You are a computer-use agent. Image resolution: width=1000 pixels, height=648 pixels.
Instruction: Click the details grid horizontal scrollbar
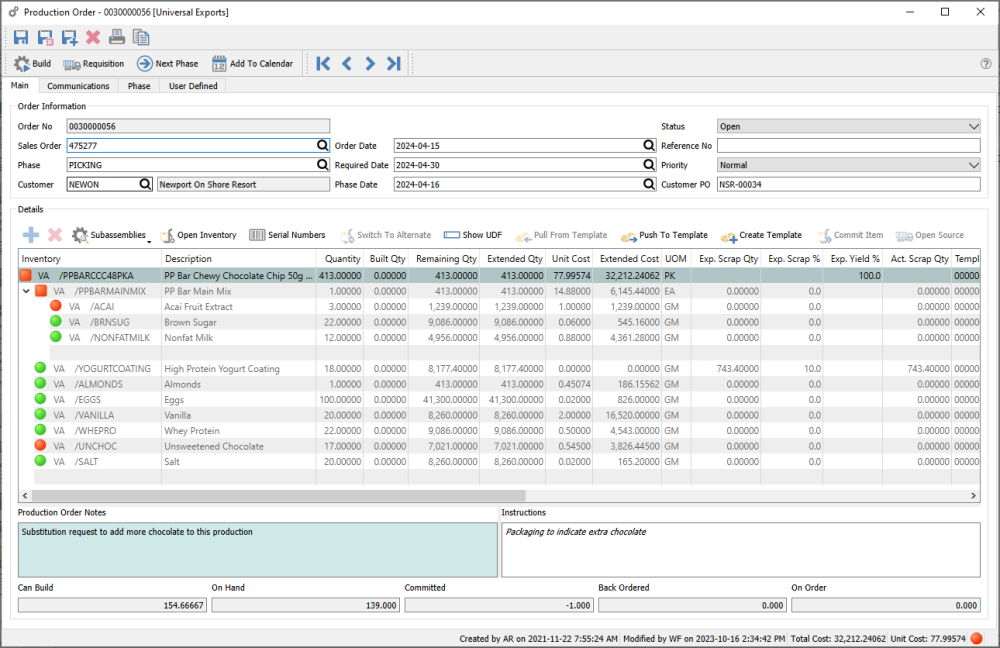(280, 496)
